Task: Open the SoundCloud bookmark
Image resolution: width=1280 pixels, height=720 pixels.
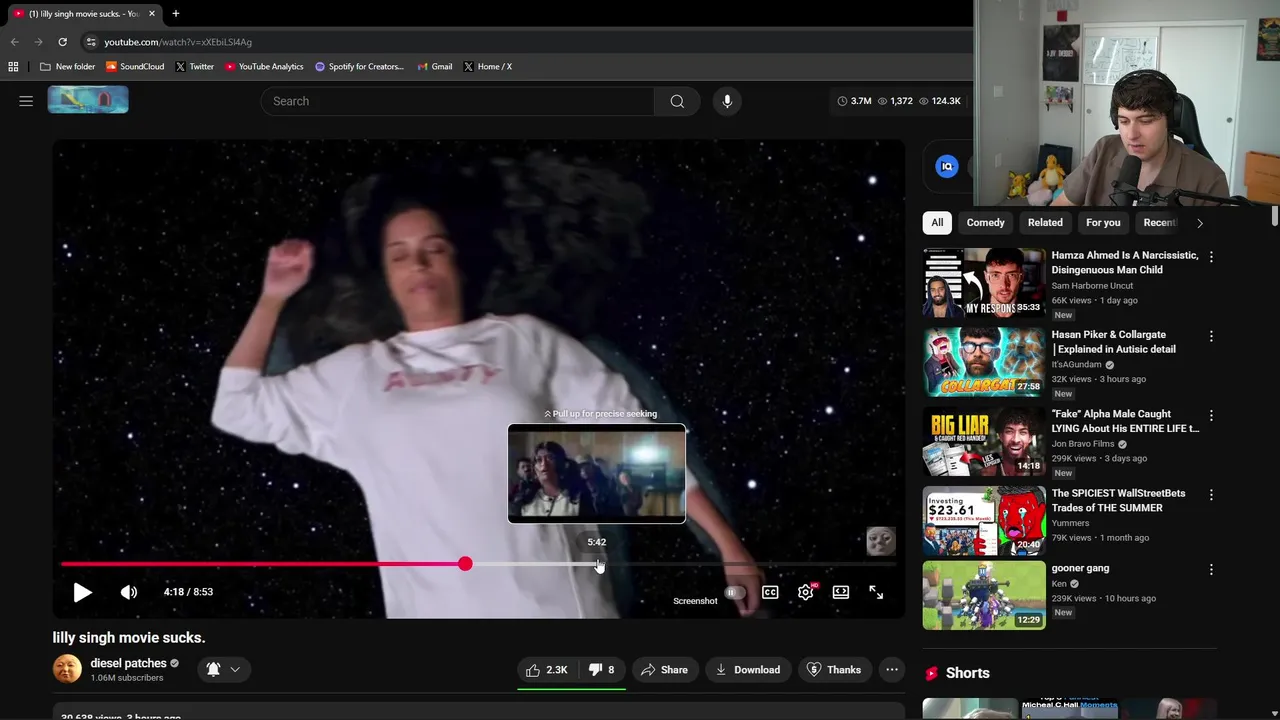Action: (135, 67)
